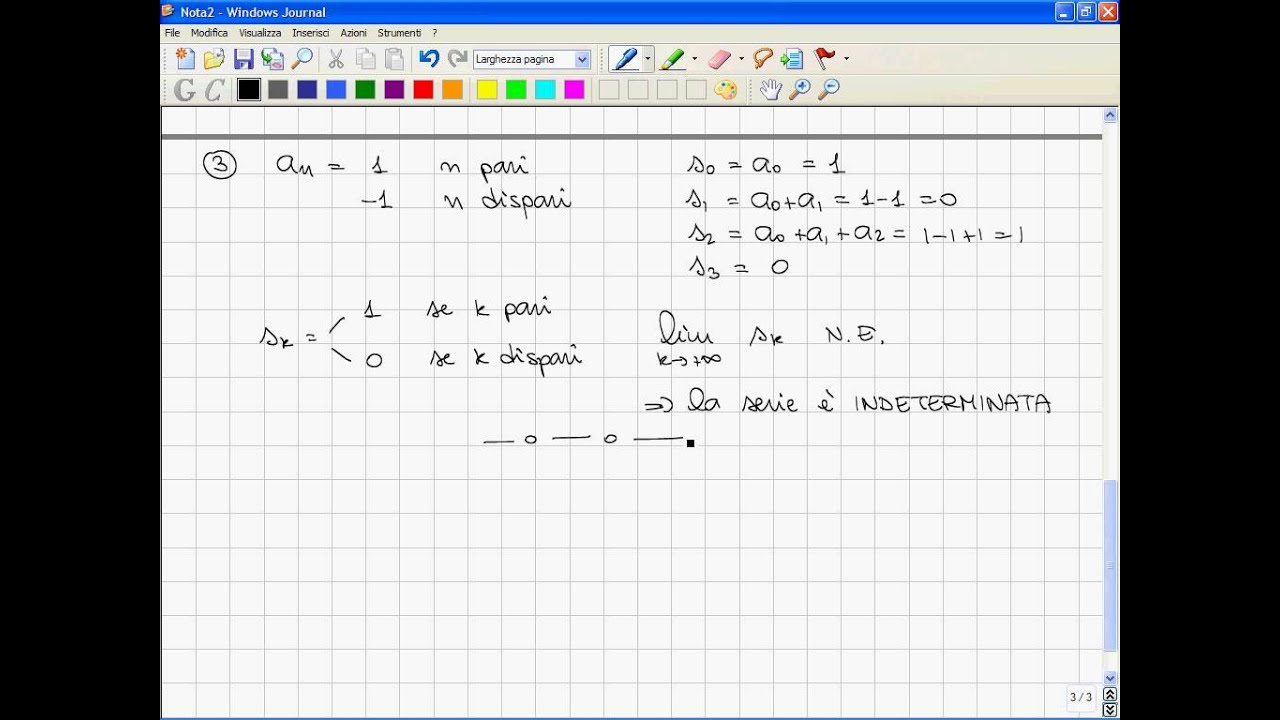Pick the black color swatch
The height and width of the screenshot is (720, 1280).
249,90
